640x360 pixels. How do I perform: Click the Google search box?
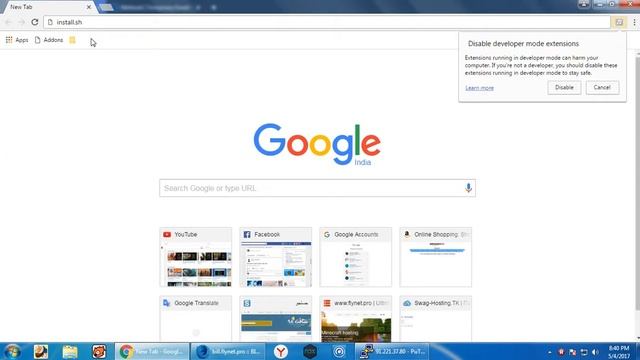pyautogui.click(x=317, y=188)
